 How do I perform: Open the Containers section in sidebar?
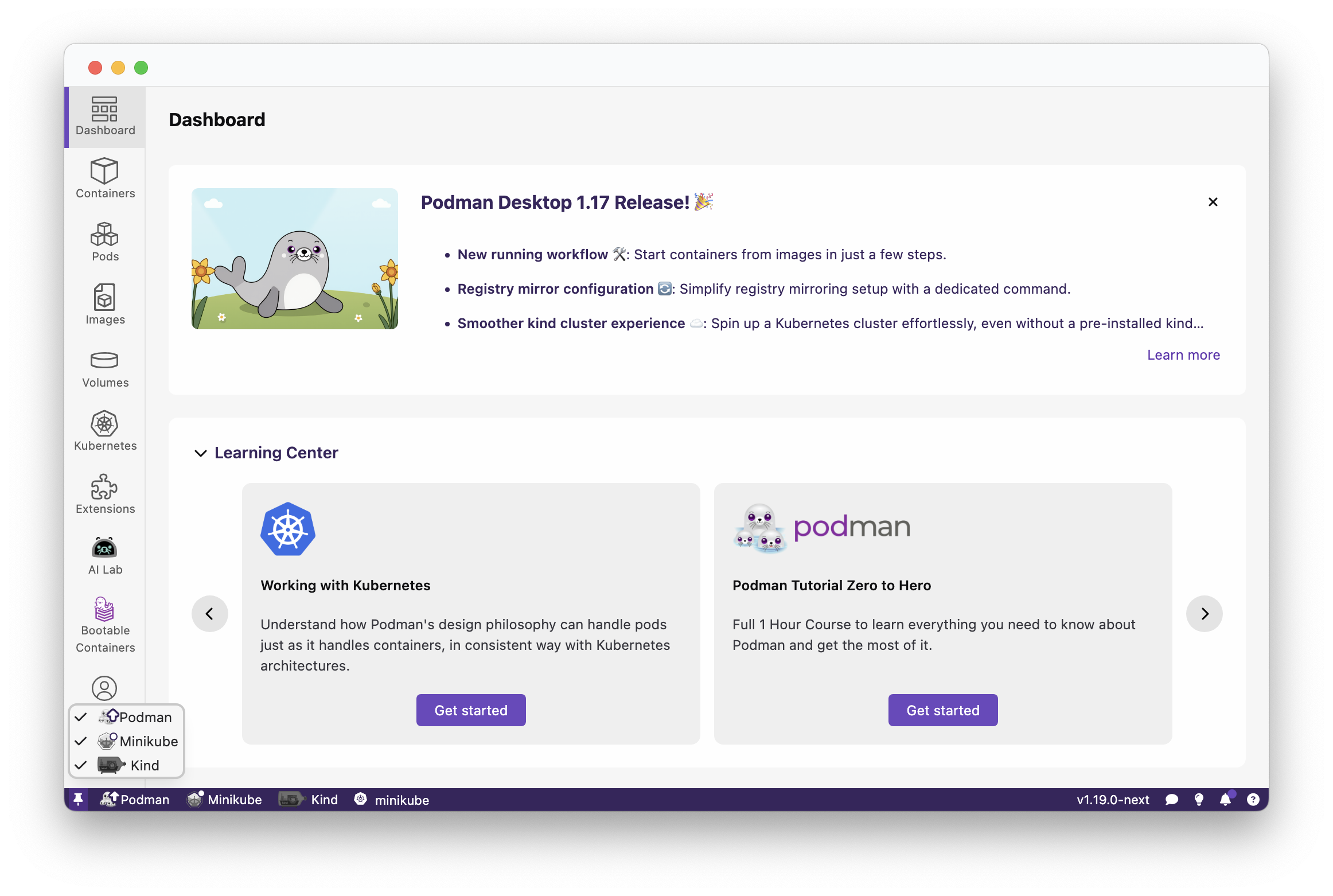point(105,178)
